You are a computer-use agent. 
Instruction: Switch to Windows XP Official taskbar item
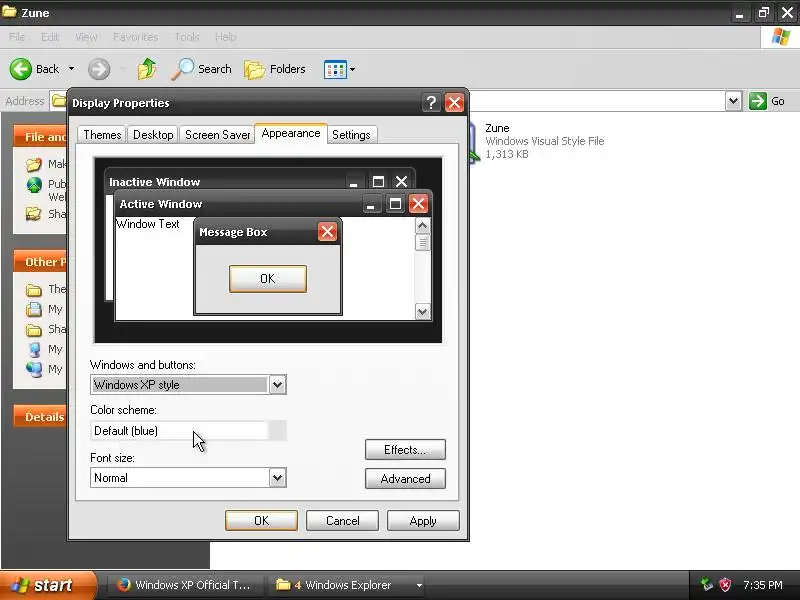coord(186,585)
